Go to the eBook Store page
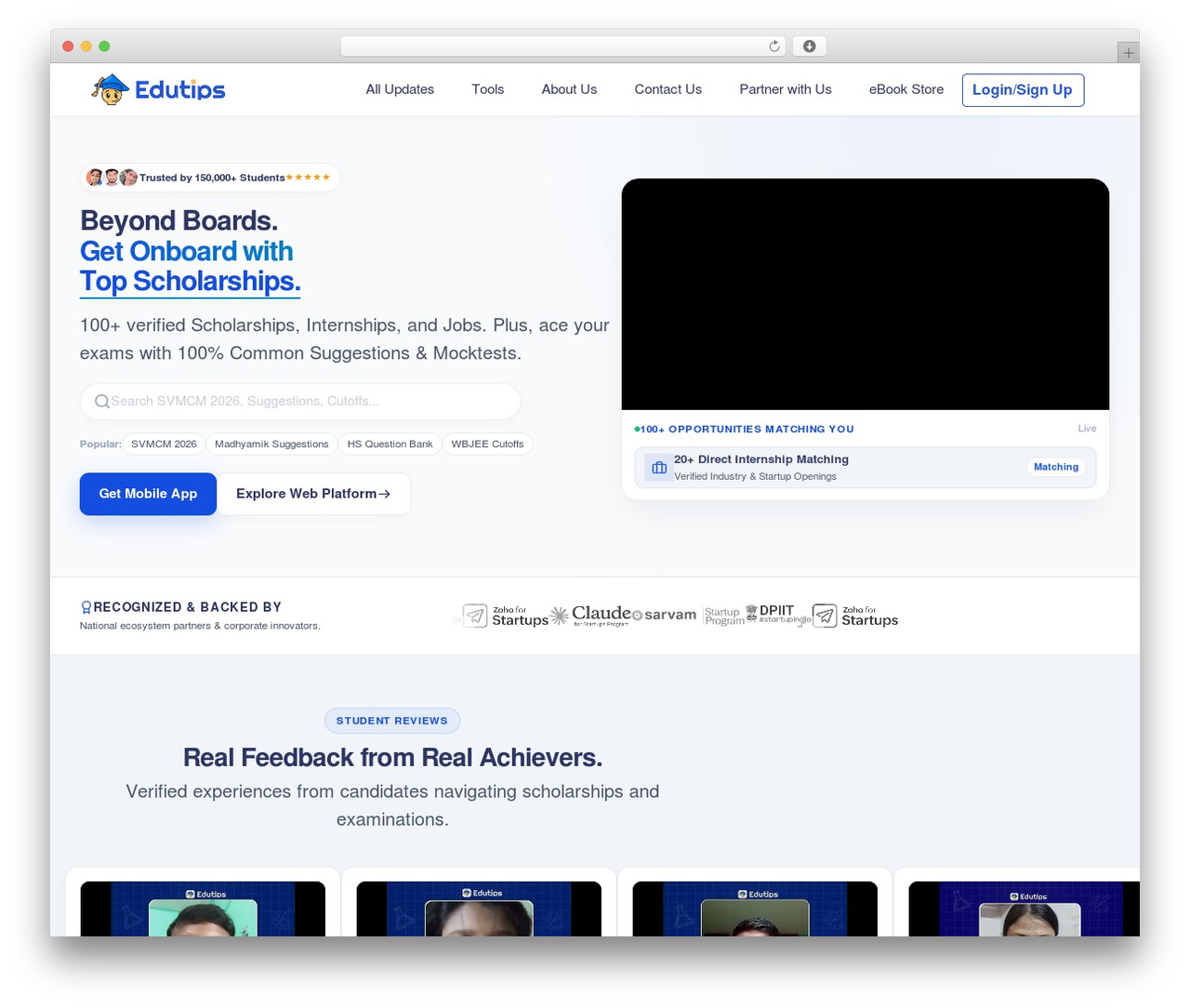The image size is (1190, 1008). [906, 89]
